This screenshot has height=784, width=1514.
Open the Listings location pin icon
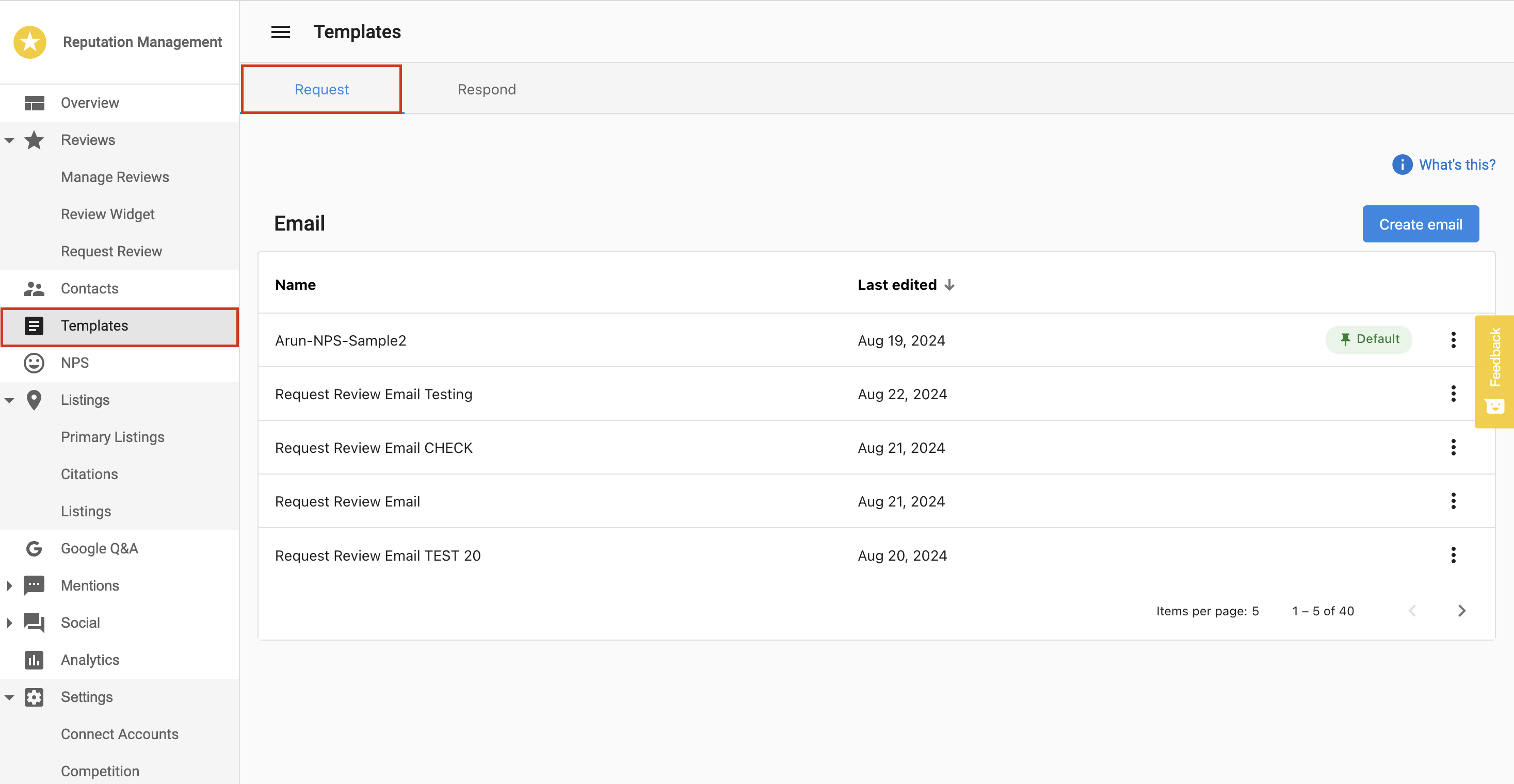(34, 399)
